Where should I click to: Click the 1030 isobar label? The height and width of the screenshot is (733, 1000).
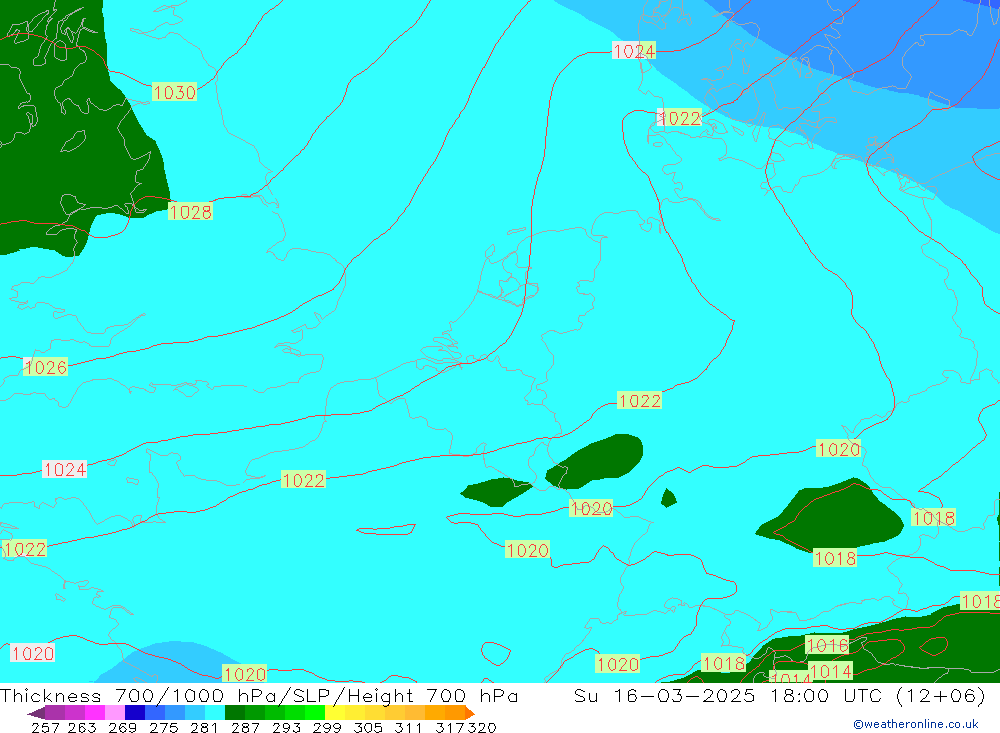pyautogui.click(x=174, y=93)
